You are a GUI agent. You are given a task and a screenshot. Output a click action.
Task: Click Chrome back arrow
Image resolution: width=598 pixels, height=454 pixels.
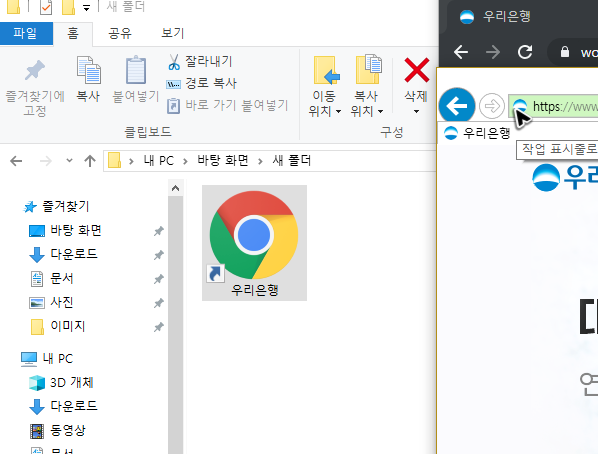coord(461,52)
